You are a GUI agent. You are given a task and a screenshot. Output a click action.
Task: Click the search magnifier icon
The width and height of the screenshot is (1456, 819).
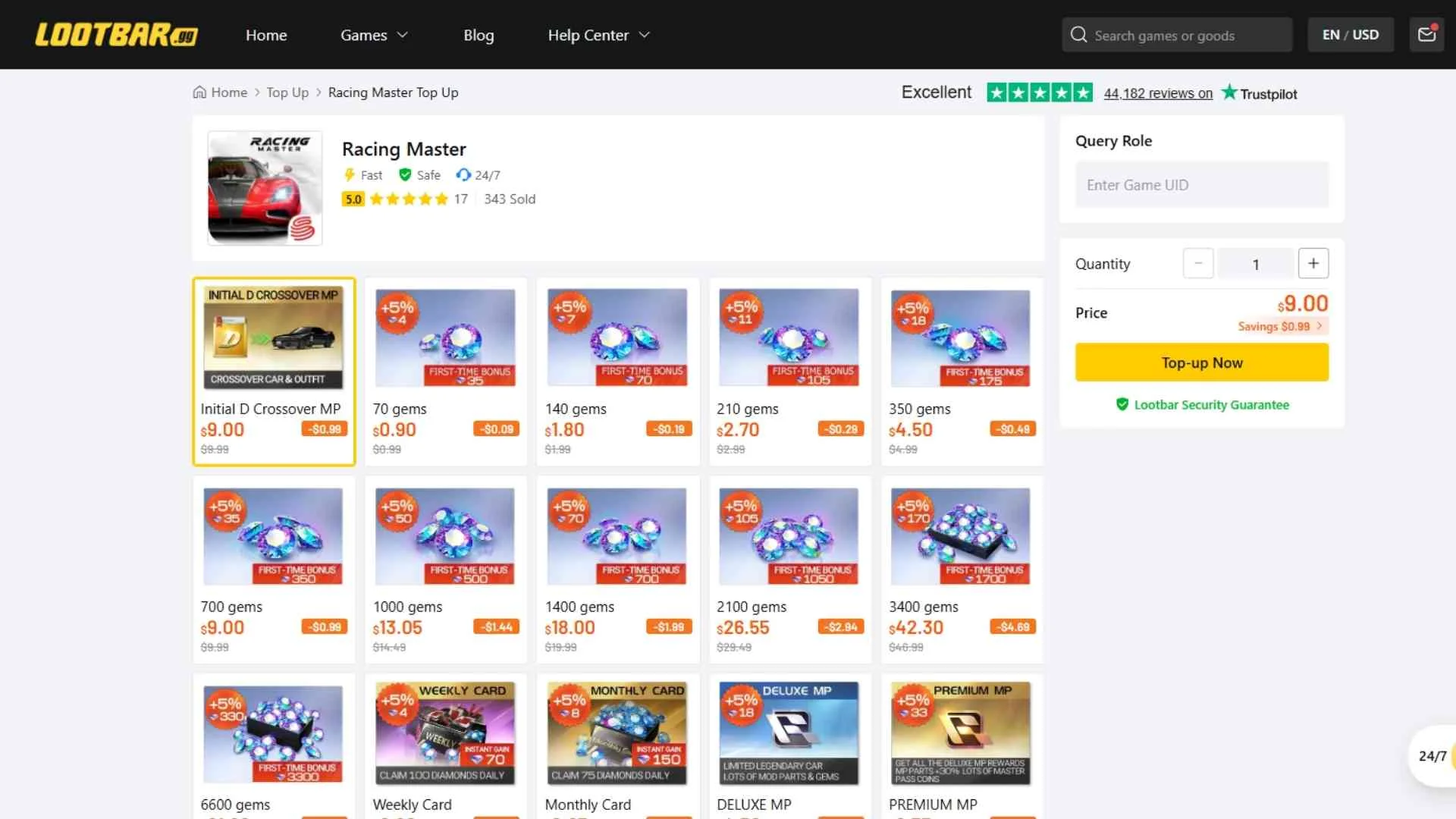(x=1078, y=35)
